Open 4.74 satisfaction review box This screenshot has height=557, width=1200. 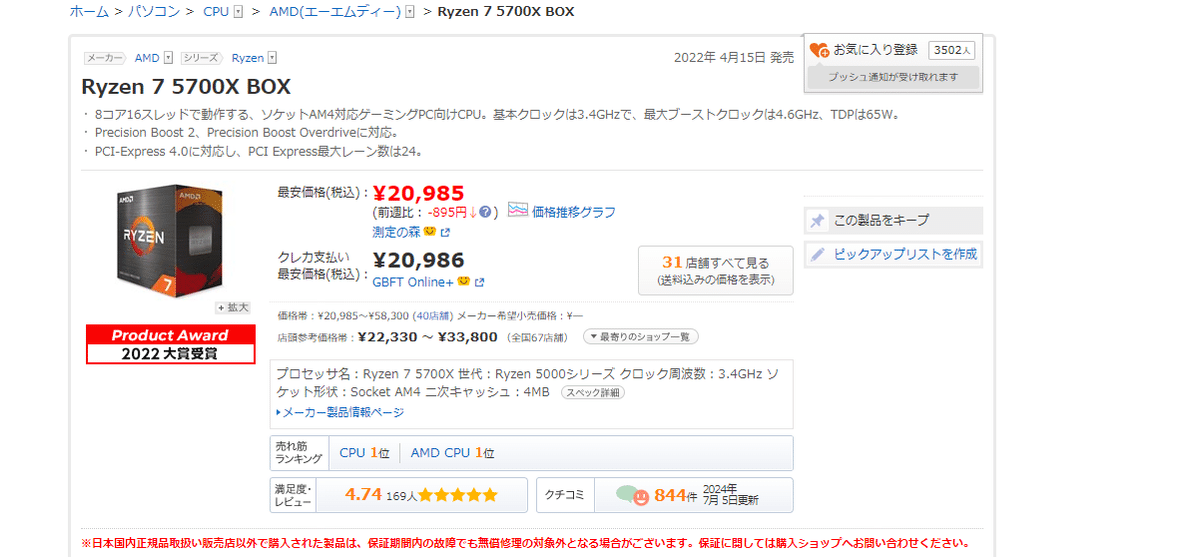[x=399, y=494]
